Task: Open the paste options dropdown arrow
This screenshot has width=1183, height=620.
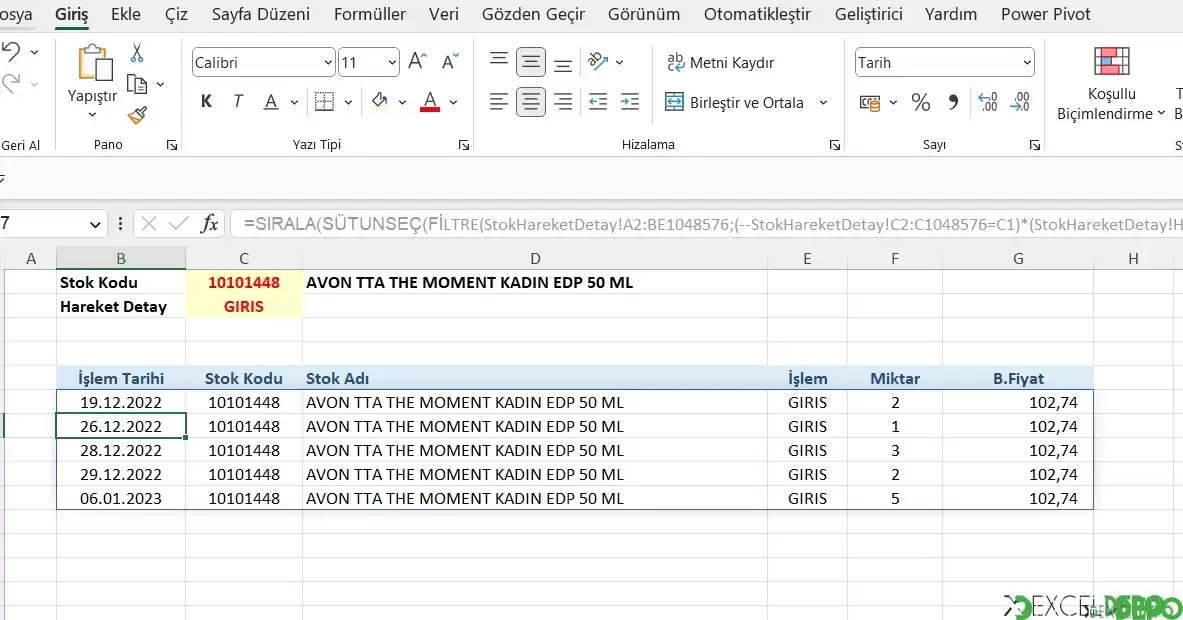Action: (x=92, y=115)
